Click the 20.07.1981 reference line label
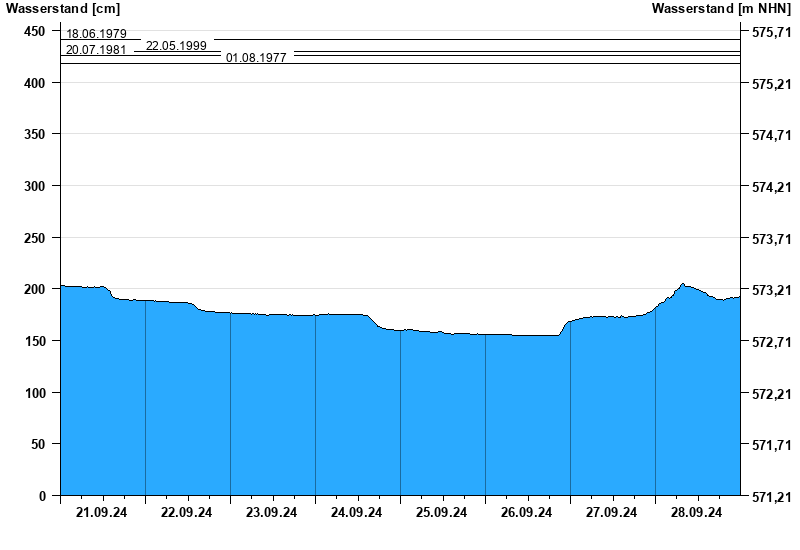This screenshot has height=550, width=800. pos(96,50)
